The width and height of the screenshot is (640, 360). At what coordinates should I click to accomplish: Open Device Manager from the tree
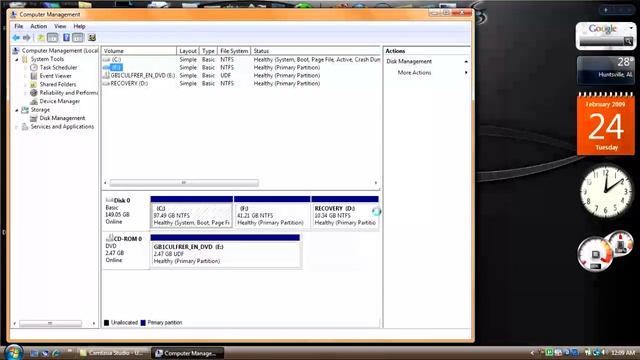[60, 101]
